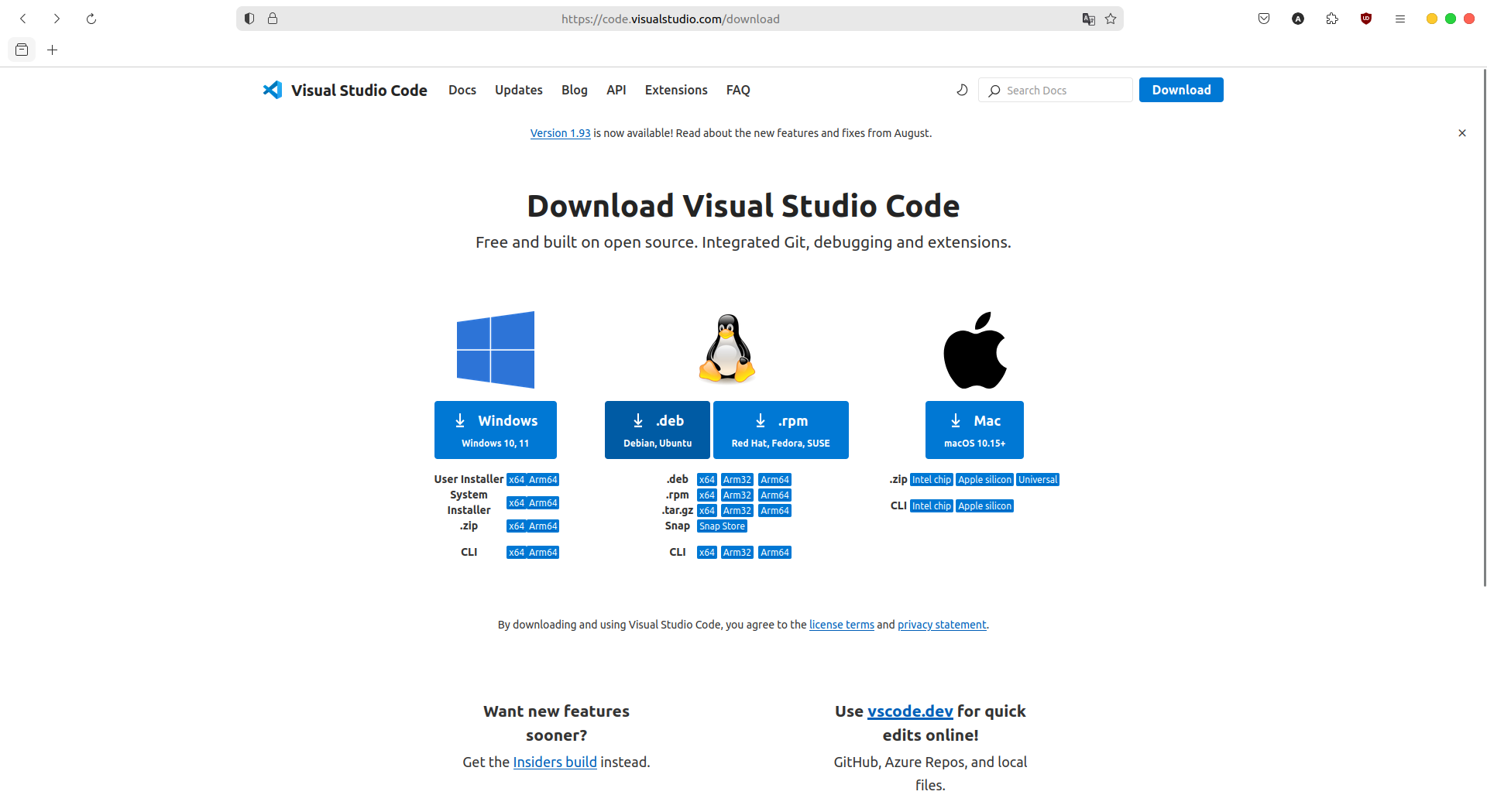Go forward using browser forward arrow
The width and height of the screenshot is (1487, 812).
pyautogui.click(x=57, y=19)
